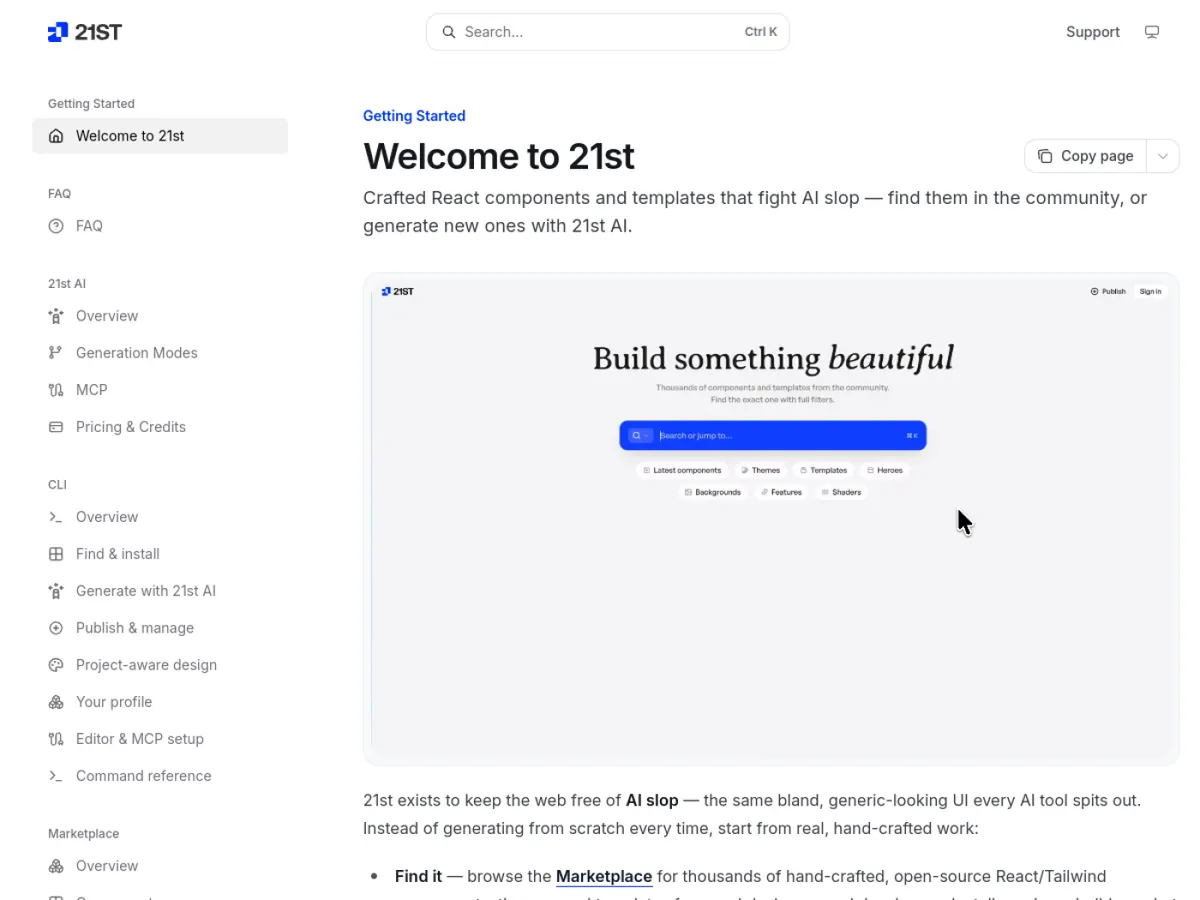The width and height of the screenshot is (1200, 900).
Task: Open Welcome to 21st sidebar item
Action: pyautogui.click(x=160, y=136)
